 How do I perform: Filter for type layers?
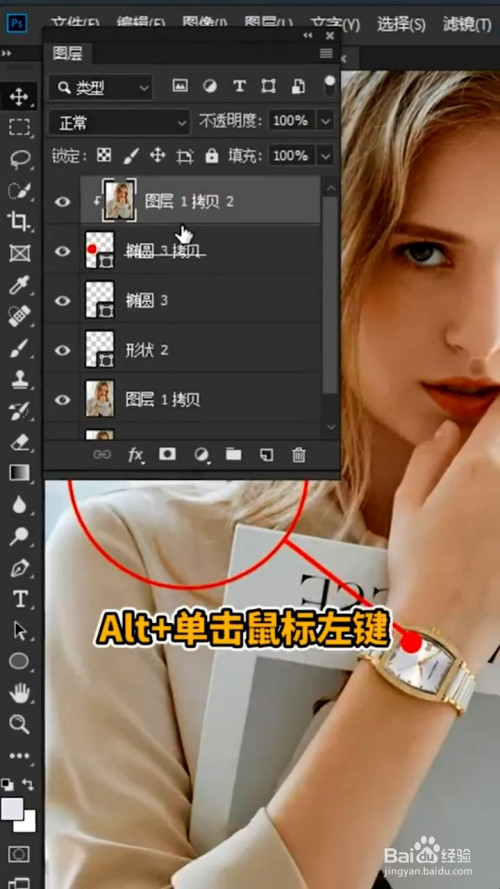pos(239,86)
